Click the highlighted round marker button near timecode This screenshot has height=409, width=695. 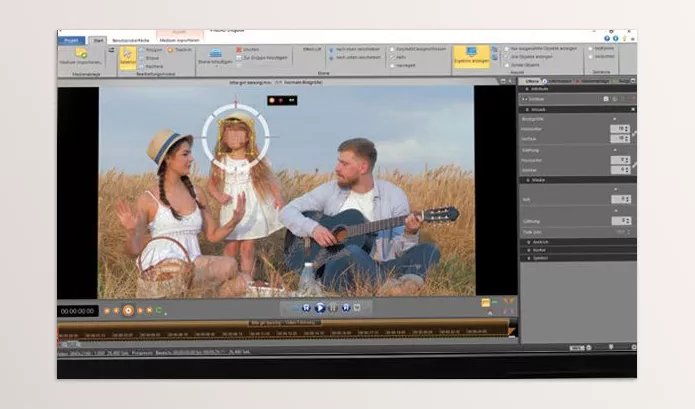pyautogui.click(x=128, y=311)
